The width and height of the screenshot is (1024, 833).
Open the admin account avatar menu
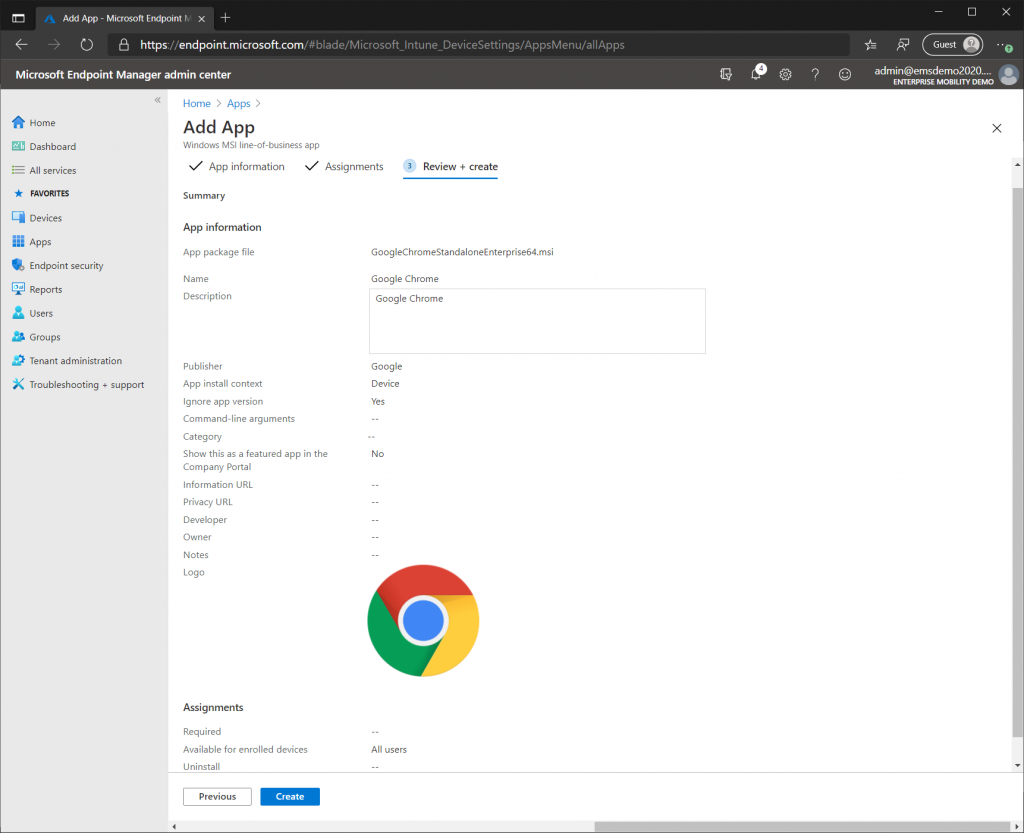point(1008,74)
